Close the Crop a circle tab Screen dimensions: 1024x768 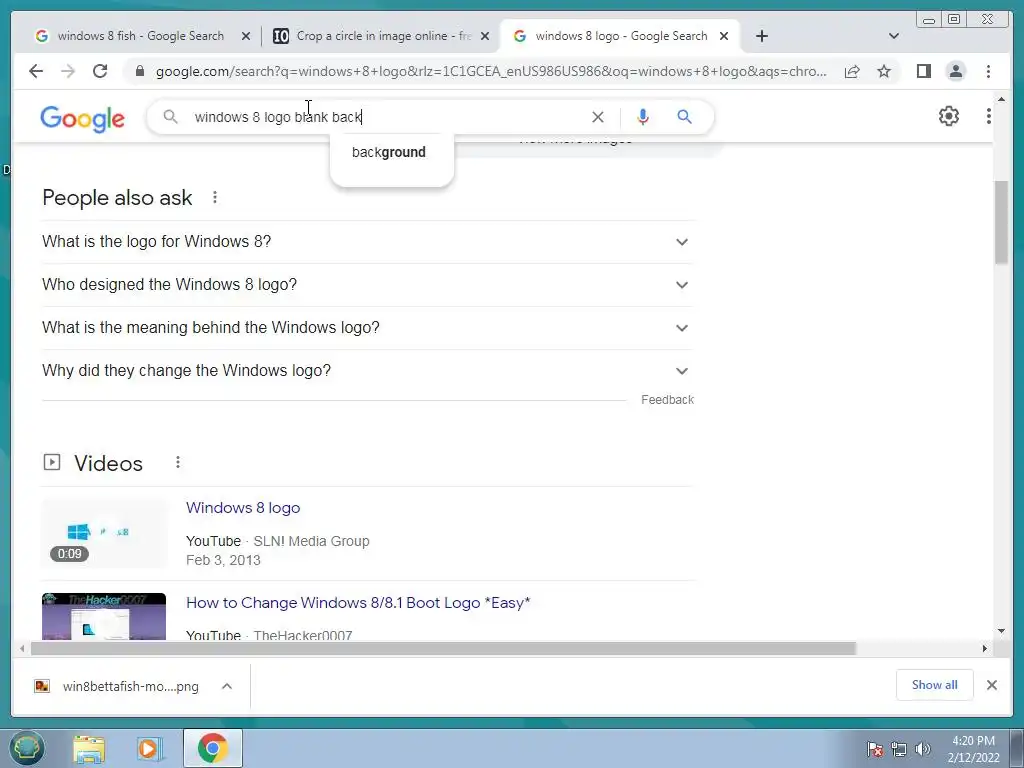tap(485, 37)
